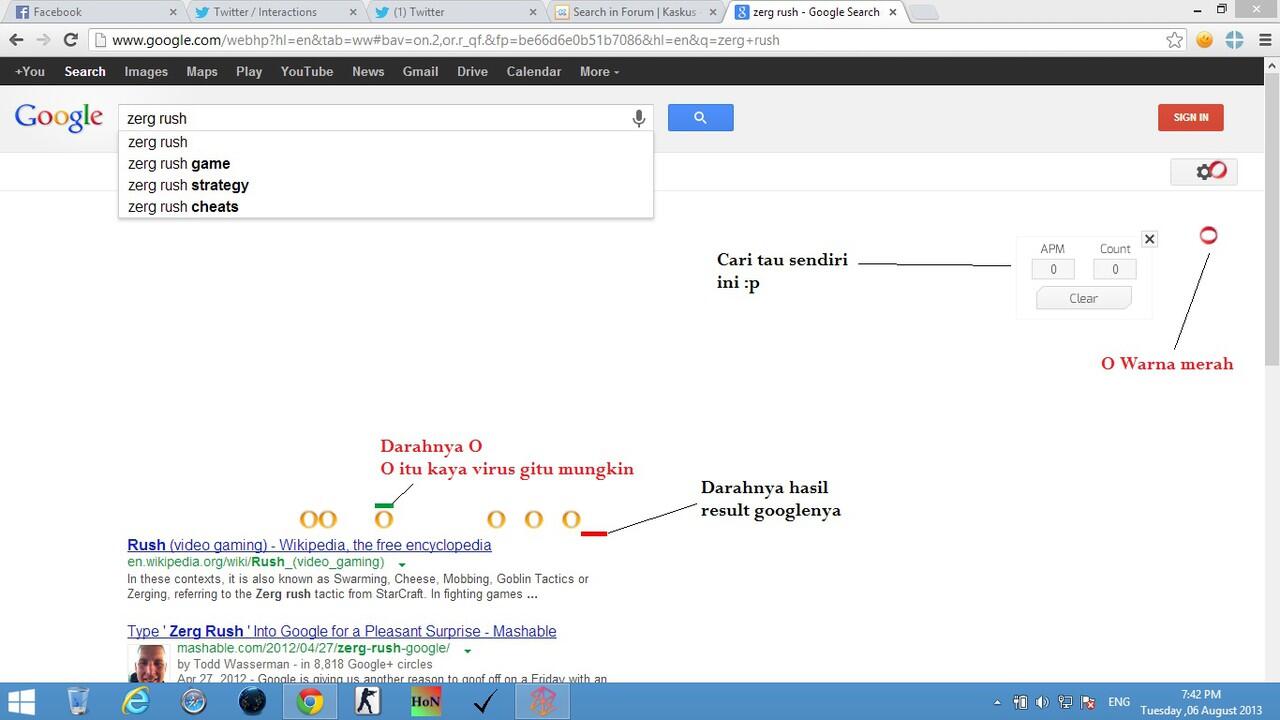This screenshot has height=720, width=1280.
Task: Open News in Google bar
Action: click(x=368, y=71)
